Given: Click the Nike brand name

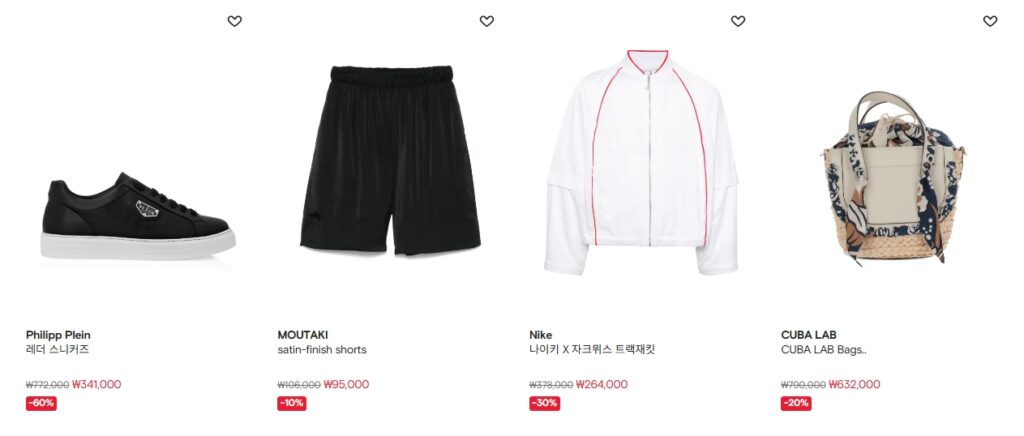Looking at the screenshot, I should (x=541, y=335).
